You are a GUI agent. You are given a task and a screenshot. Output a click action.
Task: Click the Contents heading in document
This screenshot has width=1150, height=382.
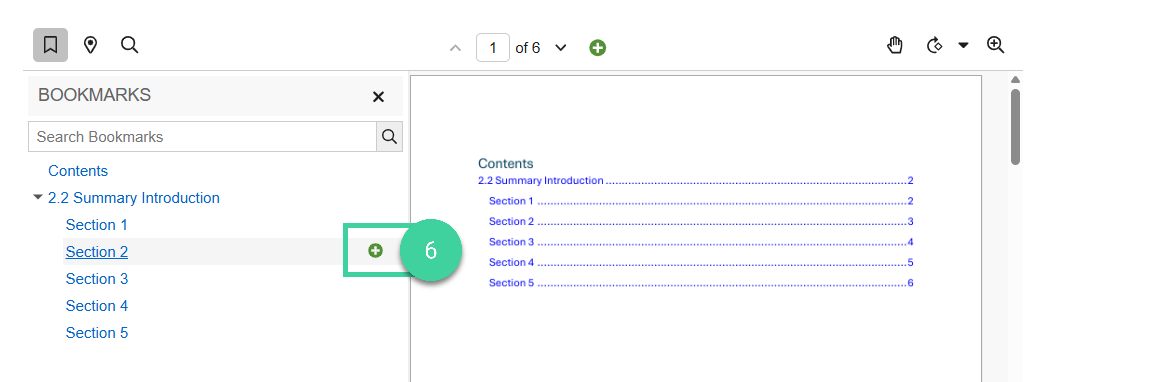pos(505,164)
